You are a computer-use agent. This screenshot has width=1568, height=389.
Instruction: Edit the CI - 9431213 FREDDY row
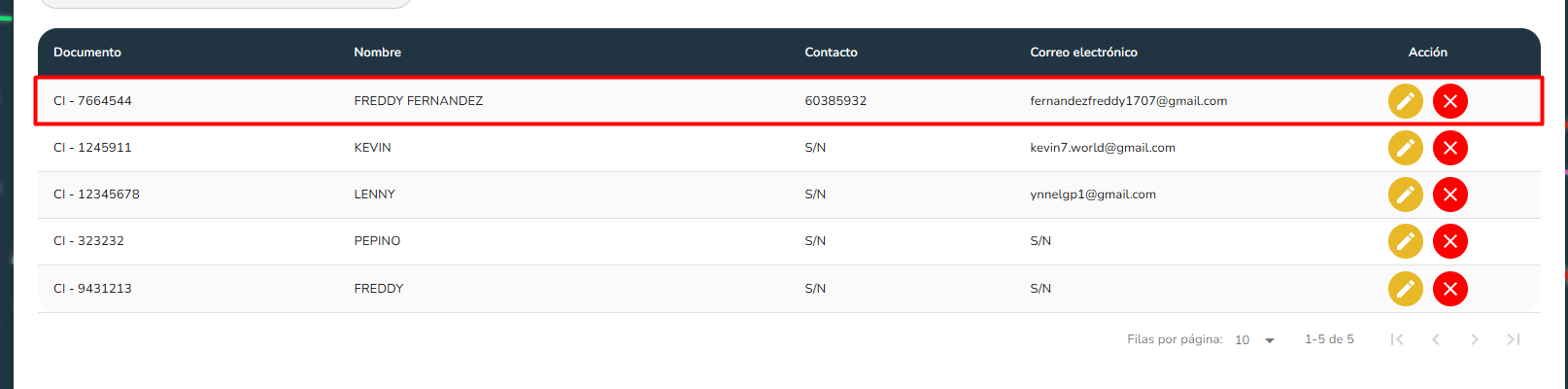[1405, 289]
